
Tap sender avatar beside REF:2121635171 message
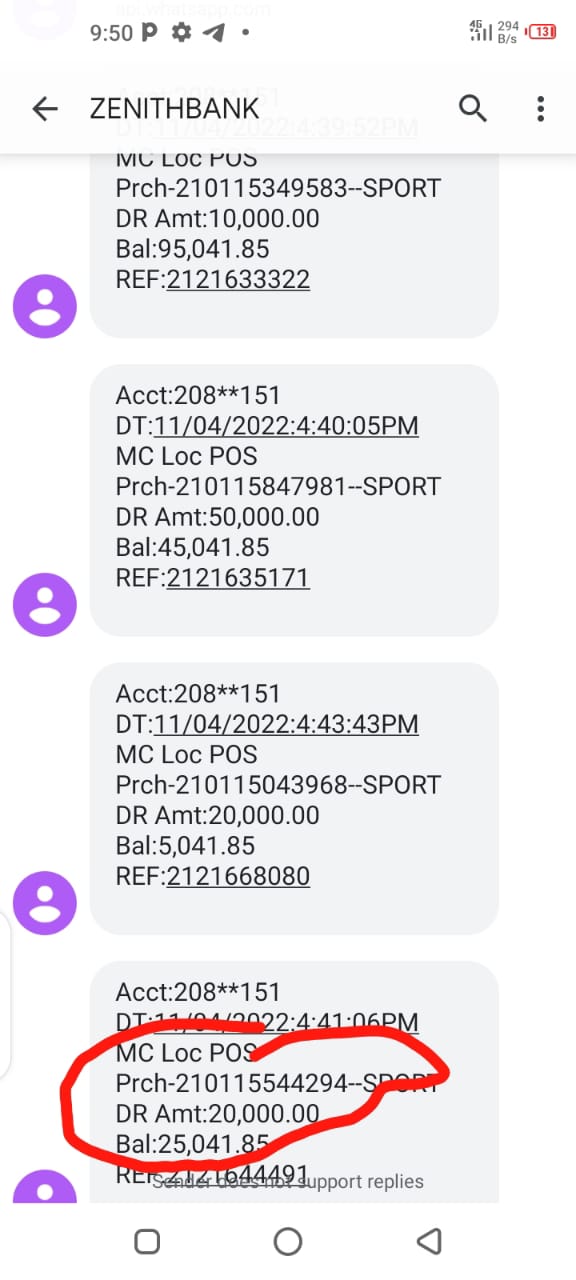coord(44,605)
